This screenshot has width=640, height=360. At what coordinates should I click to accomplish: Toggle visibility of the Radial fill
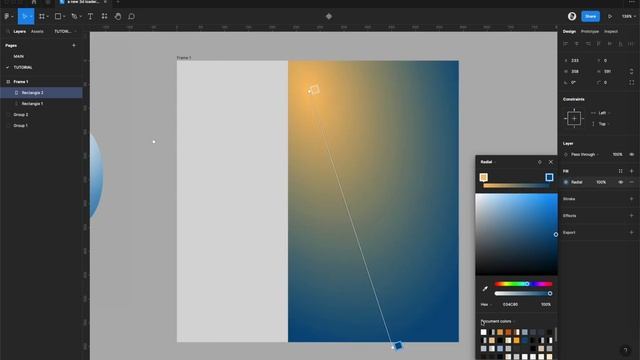620,182
